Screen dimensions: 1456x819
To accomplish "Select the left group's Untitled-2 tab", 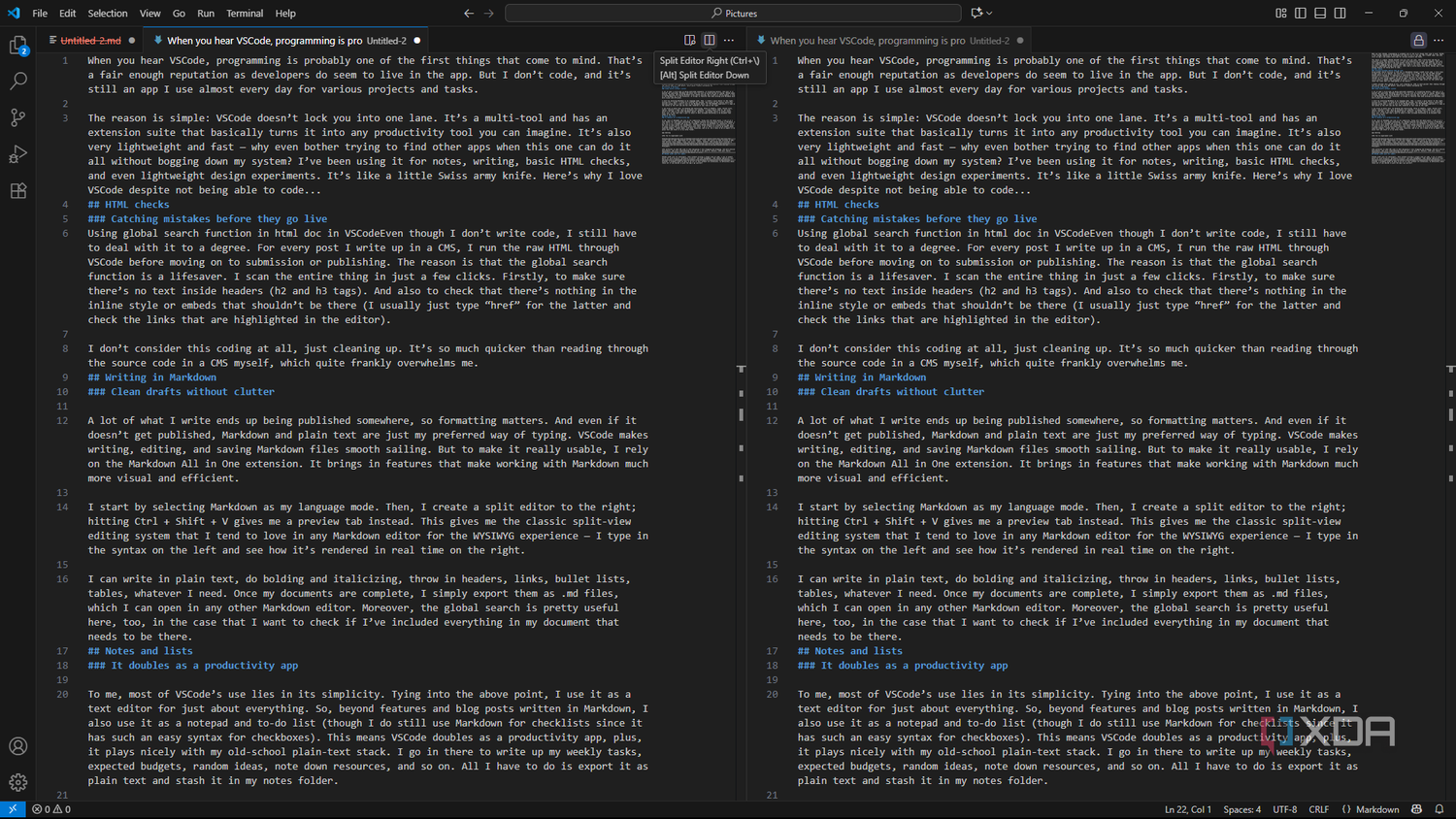I will 286,41.
